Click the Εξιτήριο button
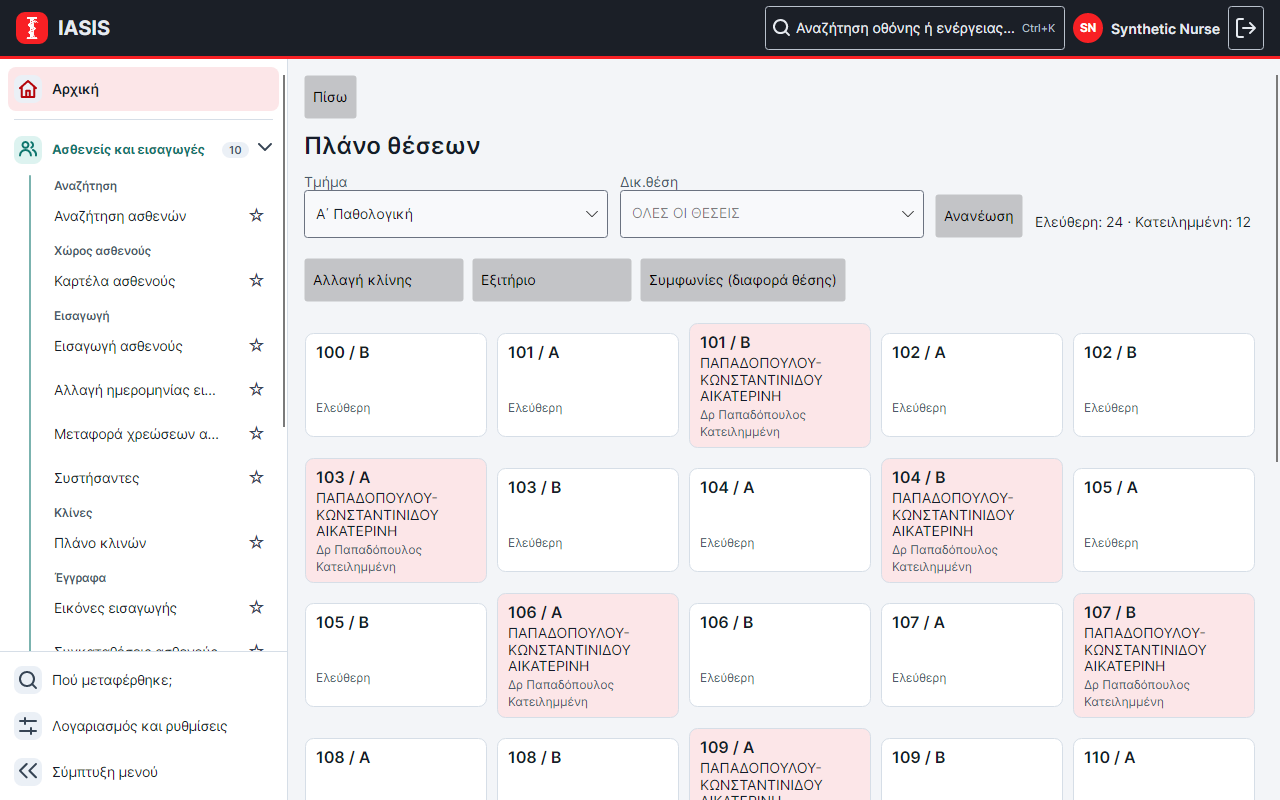The height and width of the screenshot is (800, 1280). pyautogui.click(x=552, y=280)
